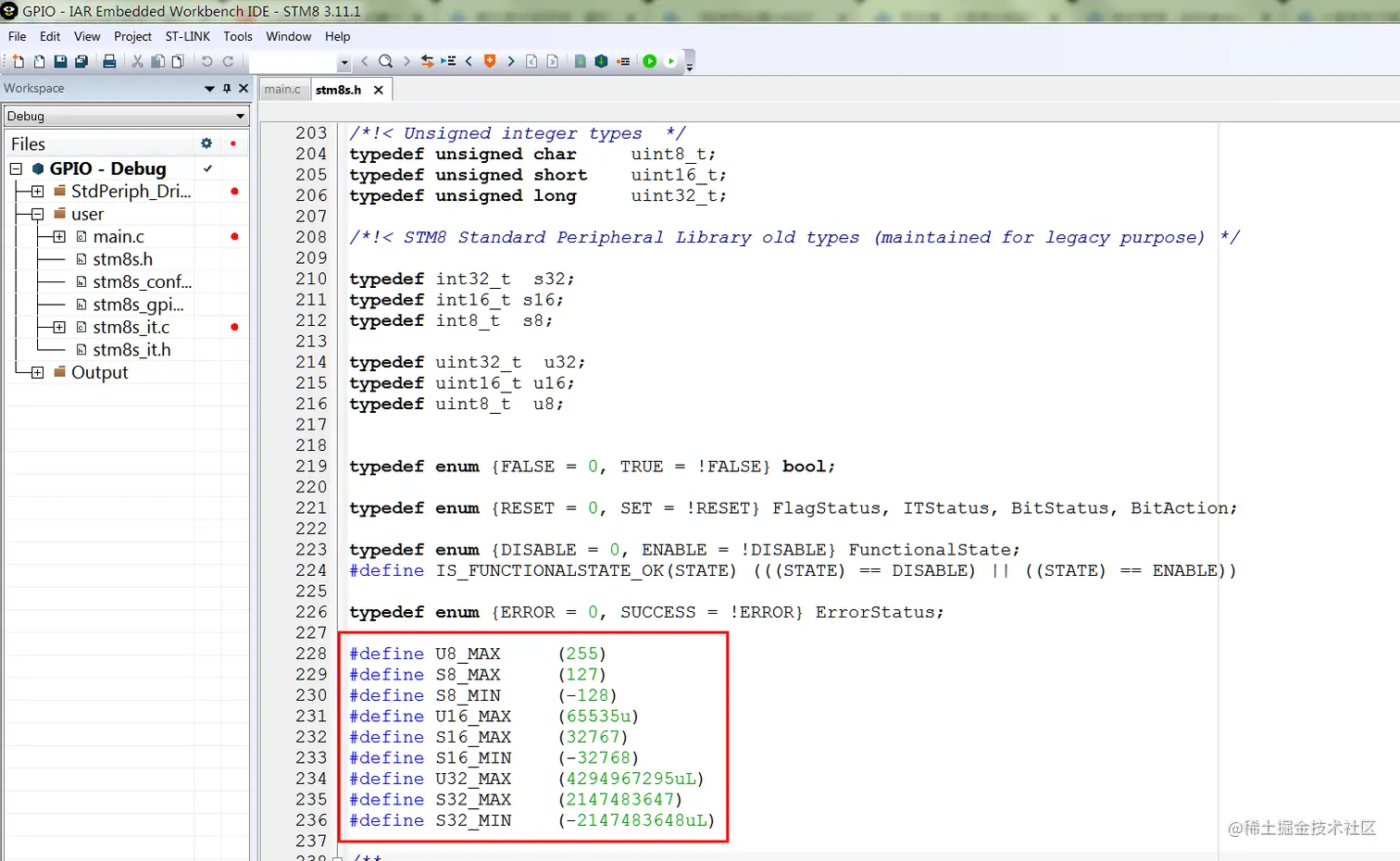Open the Window menu
This screenshot has width=1400, height=861.
289,36
